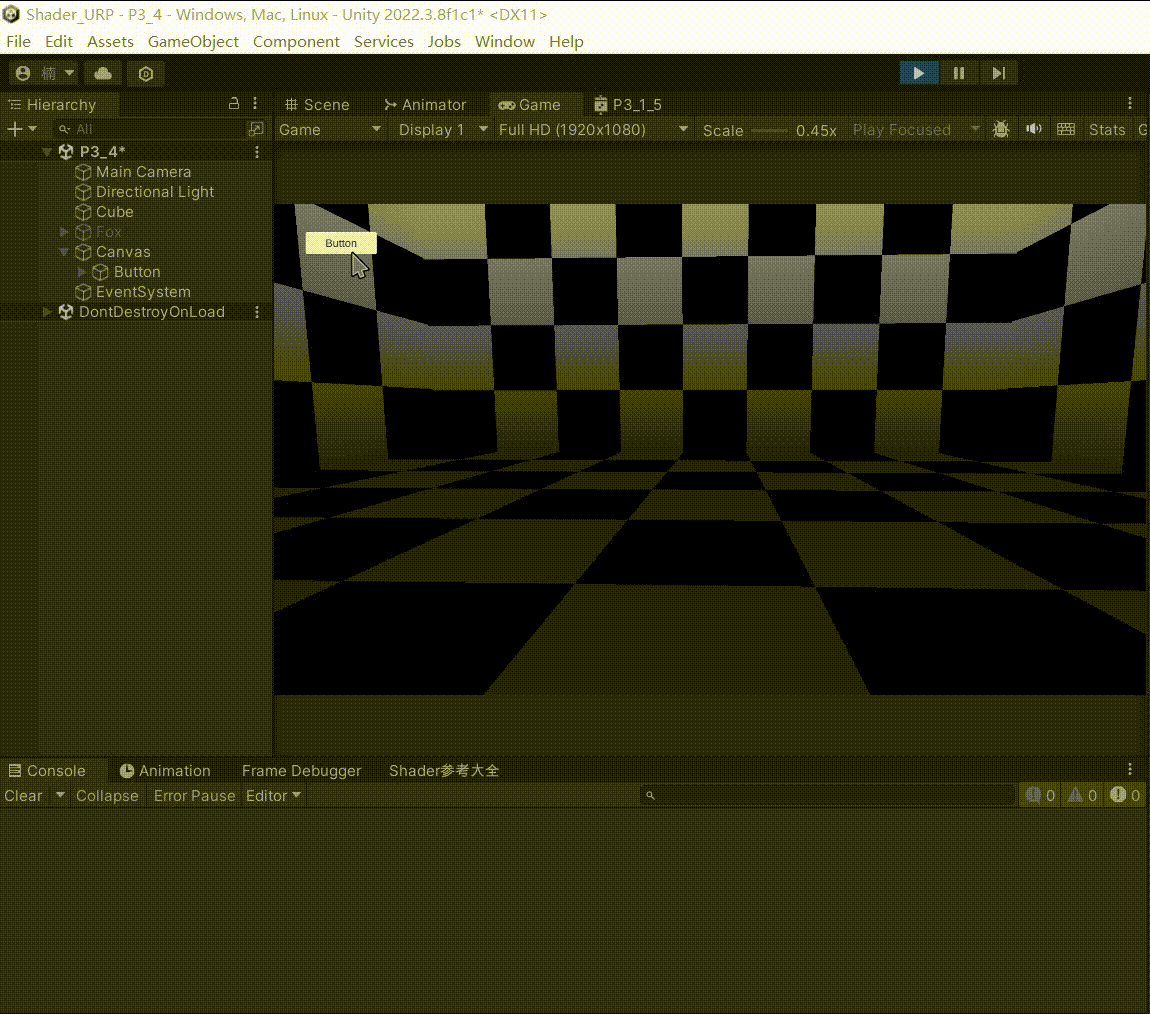Click the VSync grid icon in Game view

tap(1065, 129)
